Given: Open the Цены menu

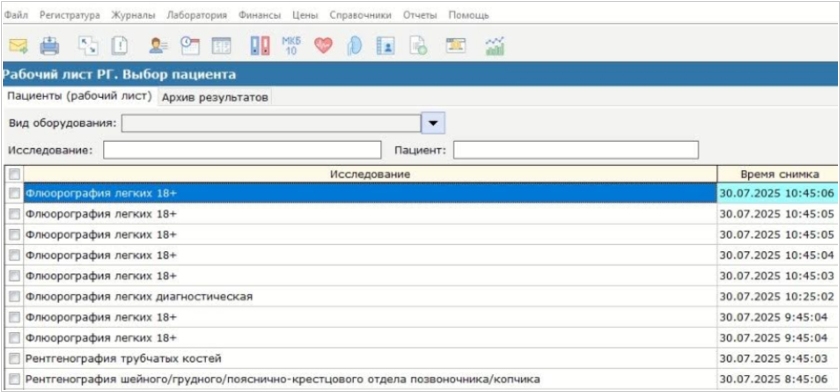Looking at the screenshot, I should [305, 16].
